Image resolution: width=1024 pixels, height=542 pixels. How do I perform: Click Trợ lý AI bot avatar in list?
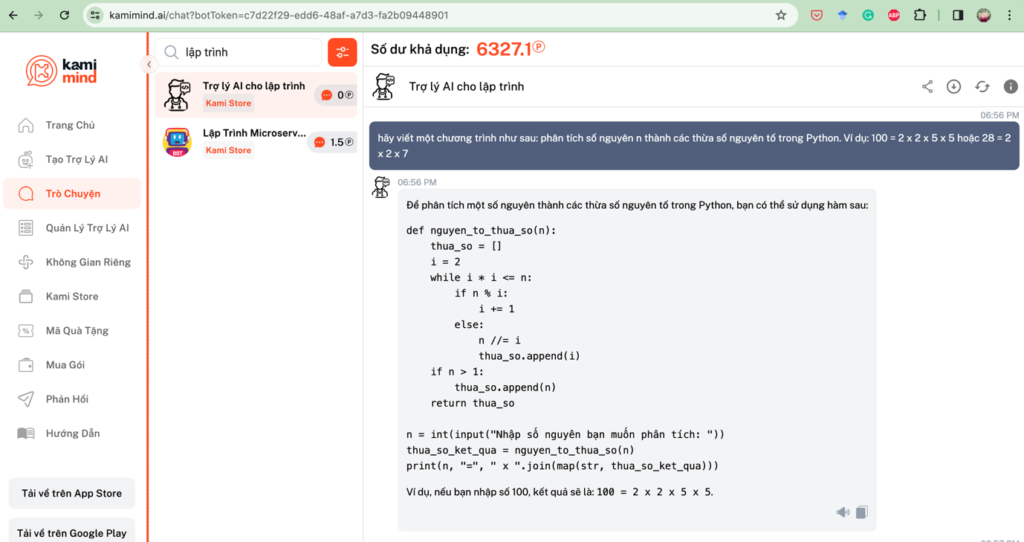pyautogui.click(x=177, y=95)
